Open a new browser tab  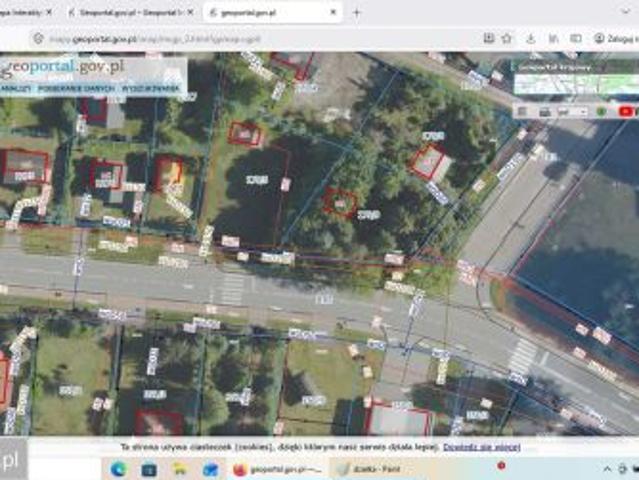357,13
